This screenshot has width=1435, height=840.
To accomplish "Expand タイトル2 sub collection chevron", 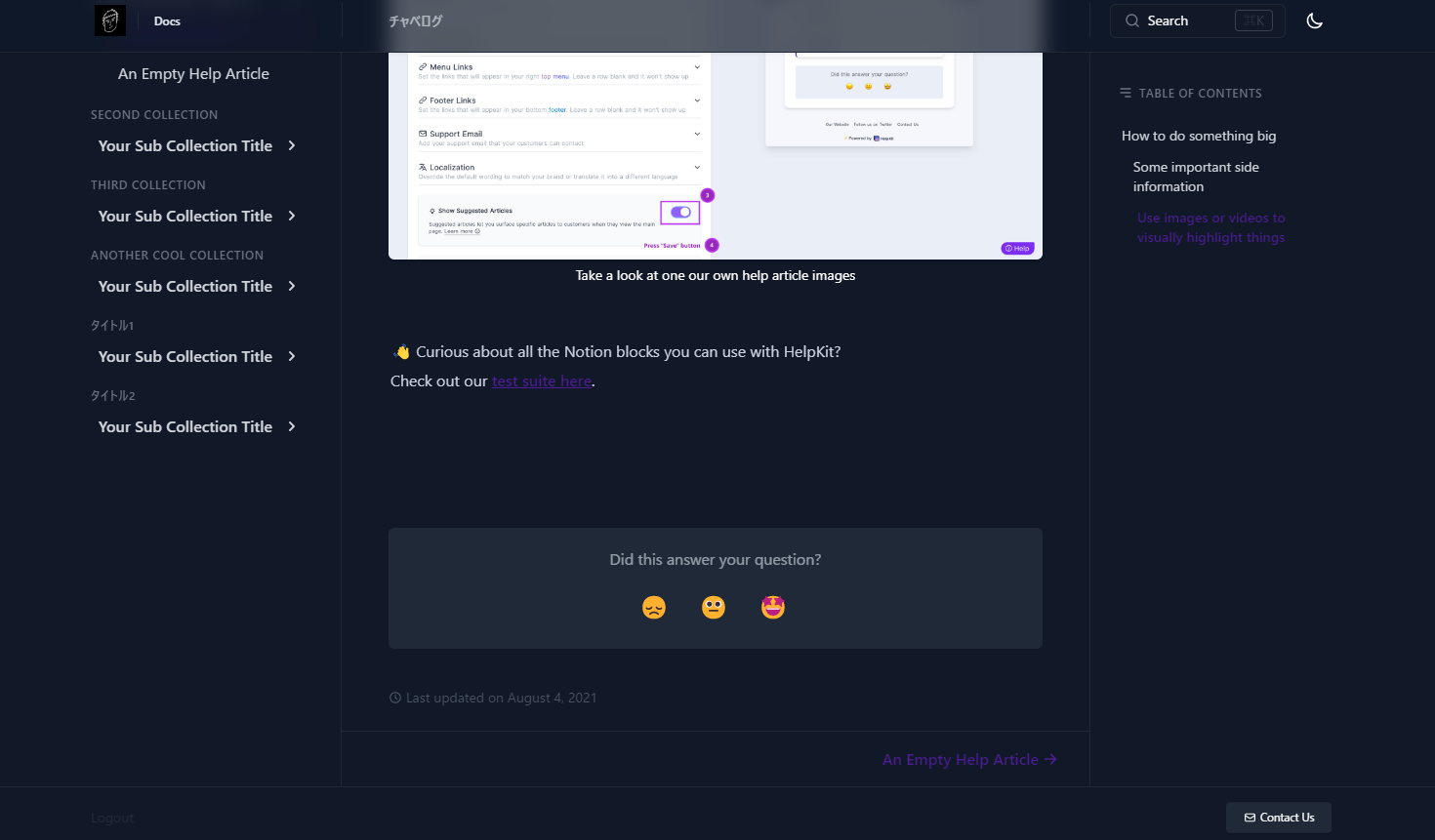I will (292, 426).
